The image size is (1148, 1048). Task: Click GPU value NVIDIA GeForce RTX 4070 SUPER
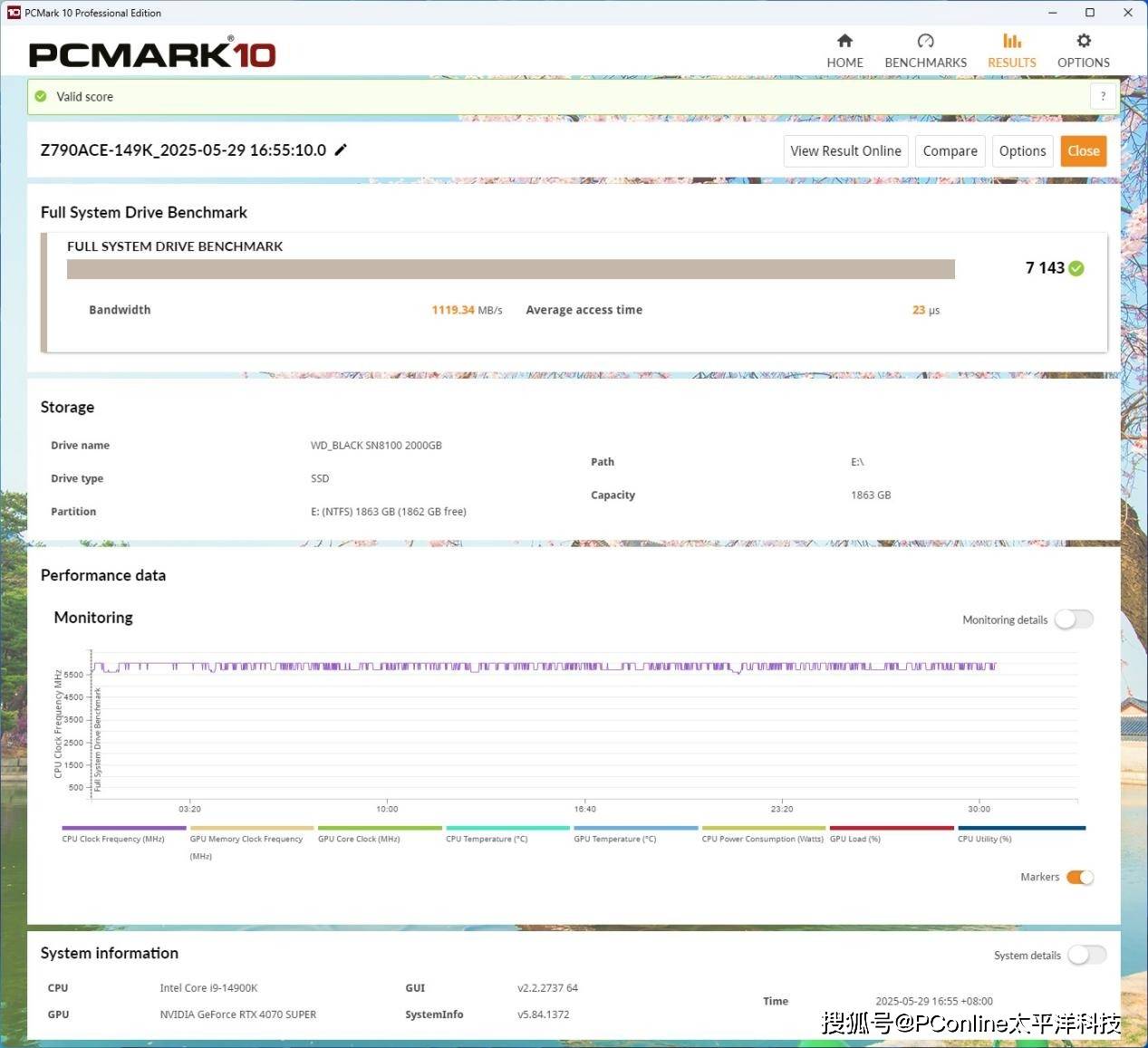tap(238, 1014)
